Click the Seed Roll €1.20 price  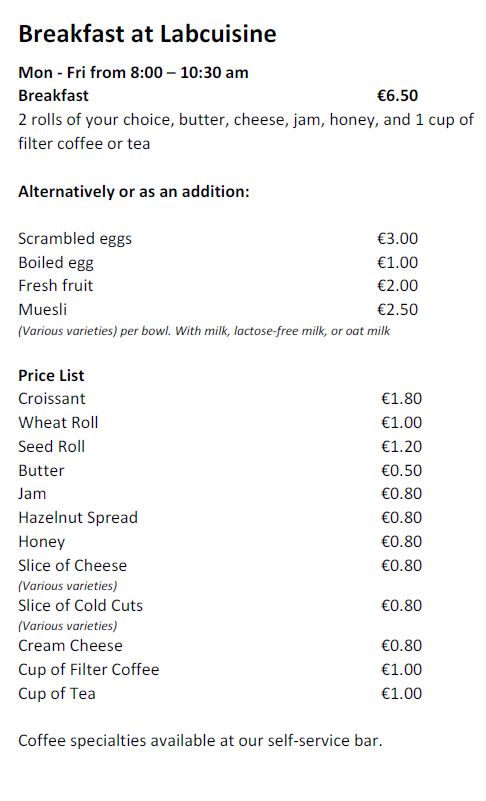coord(402,446)
